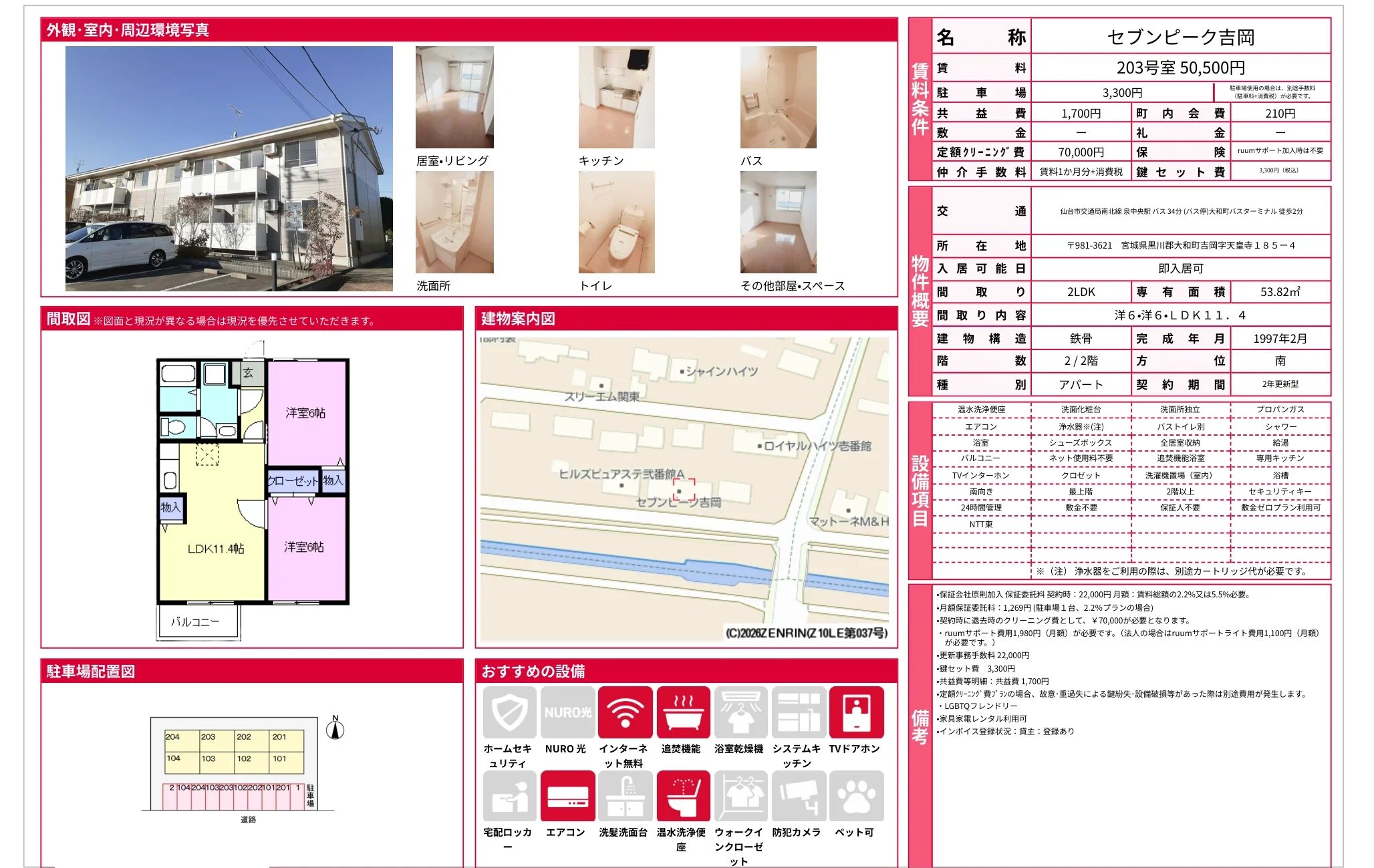1374x868 pixels.
Task: Click the シャインハイツ label on the map
Action: (722, 372)
